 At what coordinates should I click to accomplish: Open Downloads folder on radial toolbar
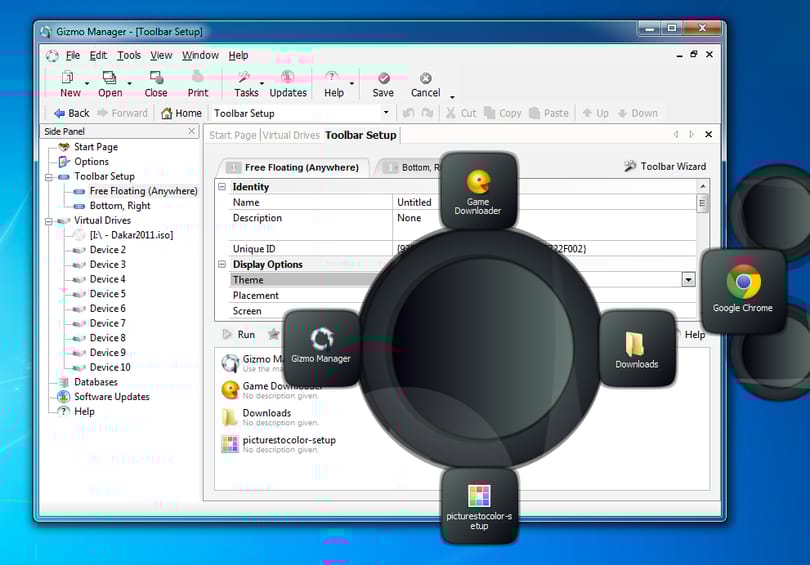[637, 348]
